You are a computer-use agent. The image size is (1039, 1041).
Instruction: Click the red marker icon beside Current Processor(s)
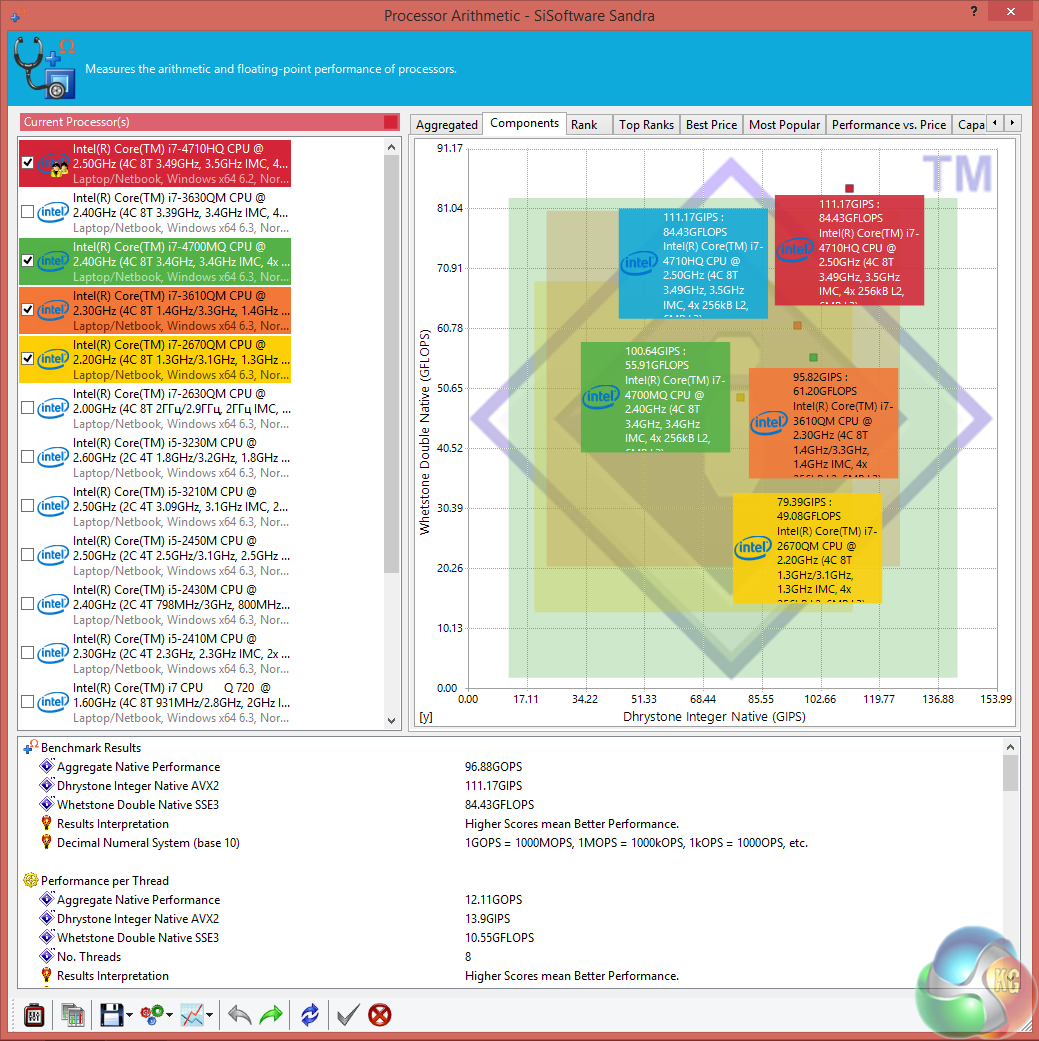coord(391,121)
